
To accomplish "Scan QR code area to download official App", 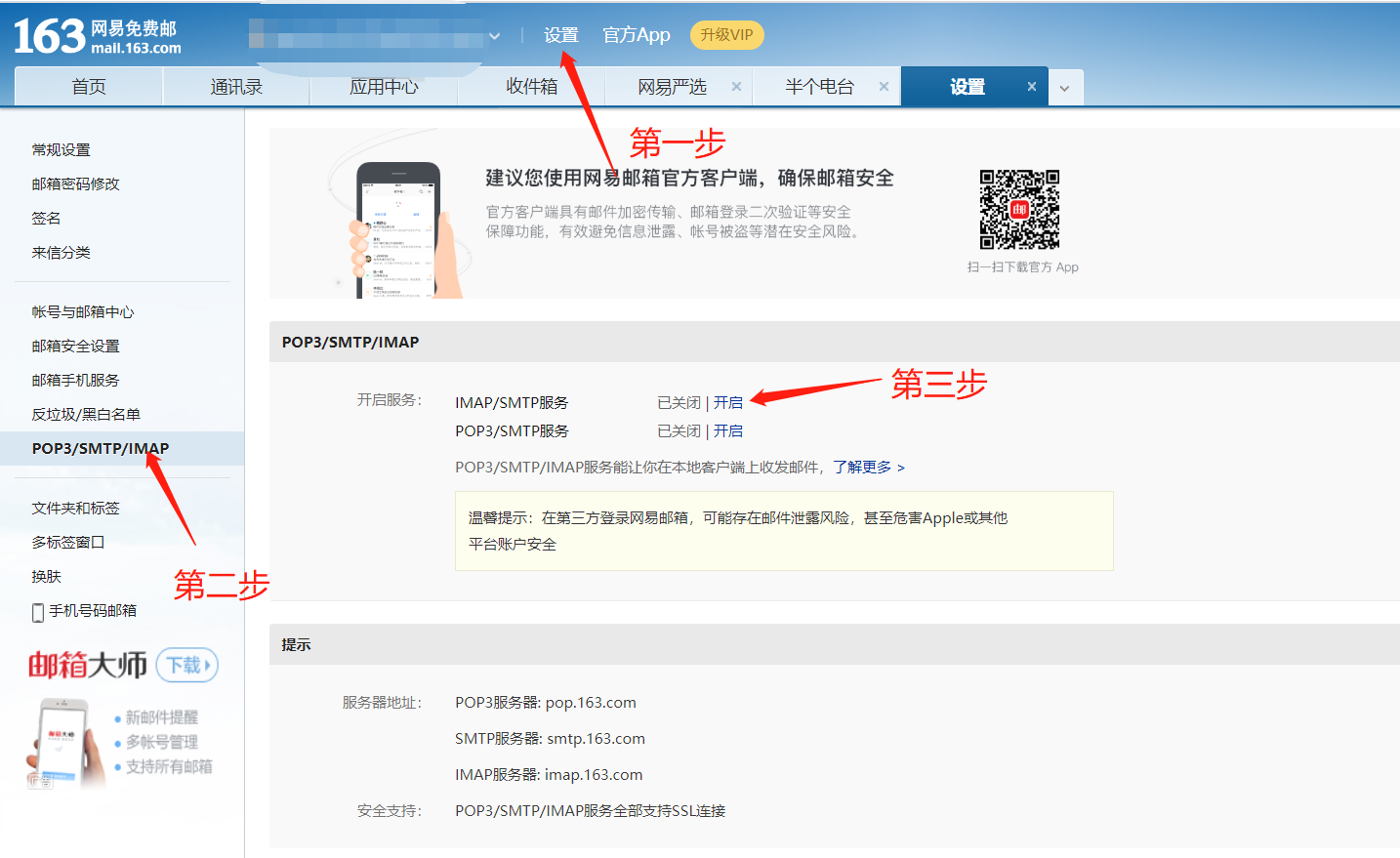I will tap(1020, 208).
